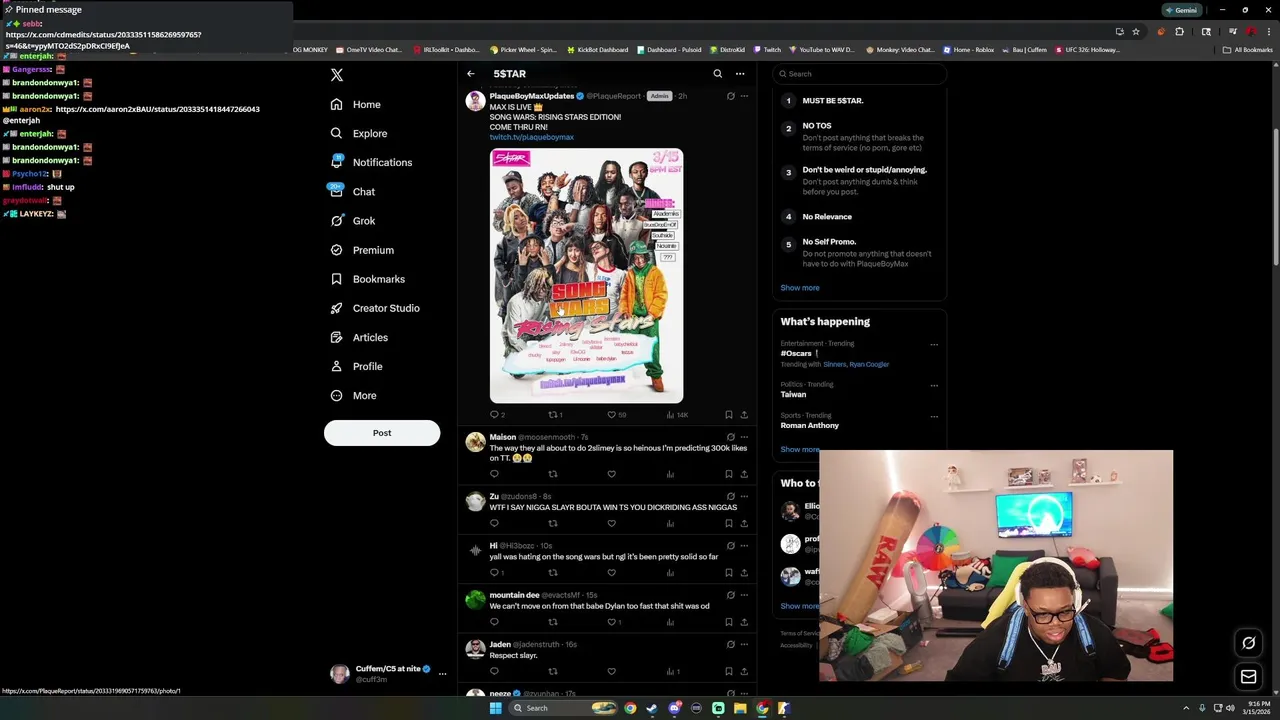Viewport: 1280px width, 720px height.
Task: Open the 5$TAR community more options menu
Action: click(740, 74)
